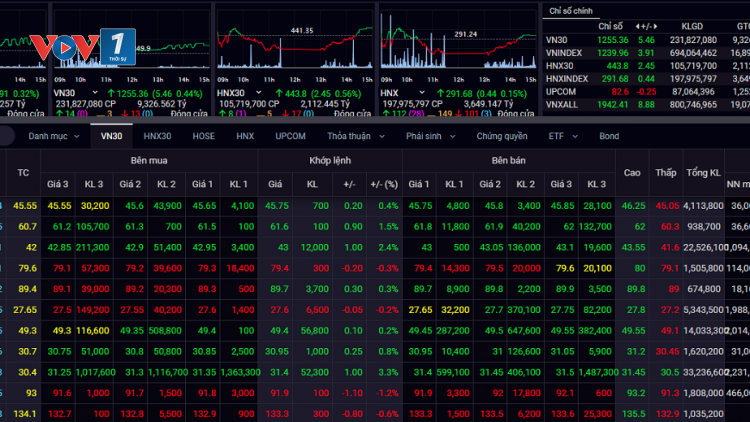The width and height of the screenshot is (750, 422).
Task: Click the sell volume cell 370,100
Action: [x=524, y=310]
